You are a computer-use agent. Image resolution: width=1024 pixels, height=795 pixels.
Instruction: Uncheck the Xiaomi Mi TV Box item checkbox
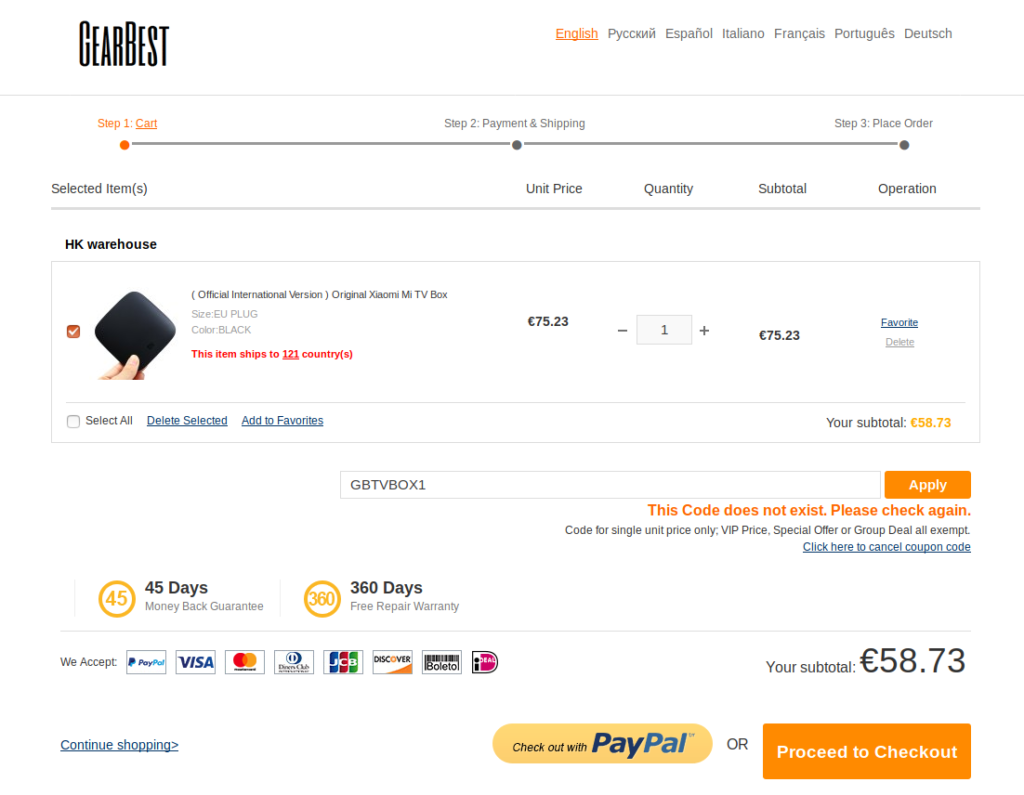coord(74,331)
